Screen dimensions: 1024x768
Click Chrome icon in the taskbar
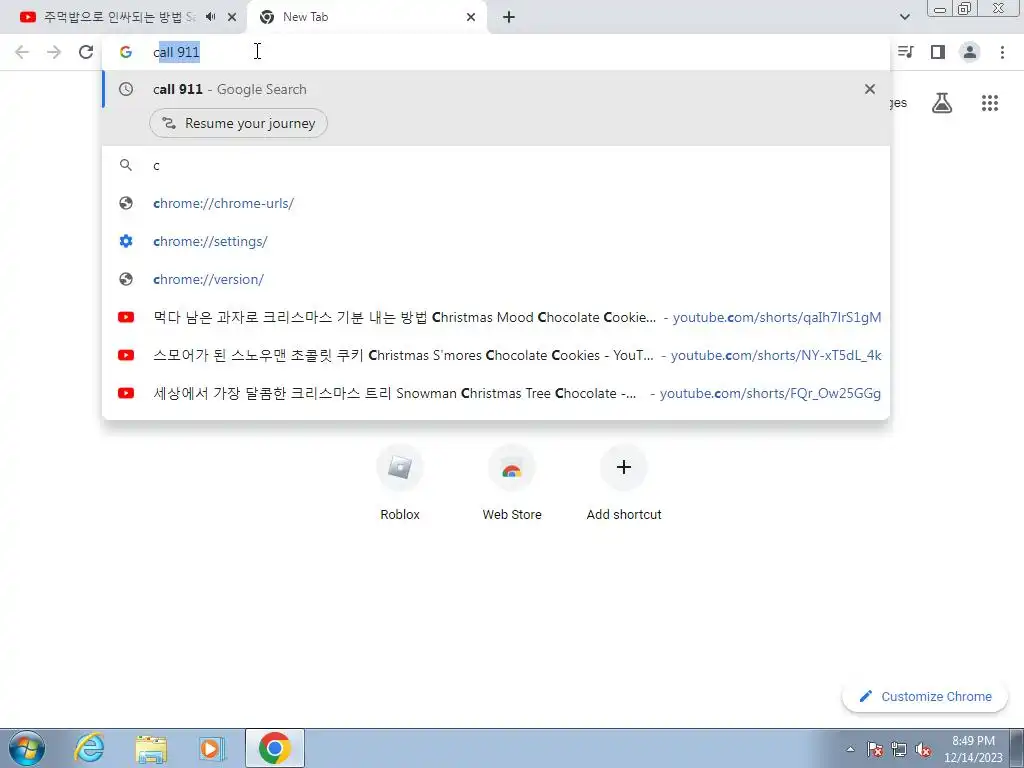point(275,748)
